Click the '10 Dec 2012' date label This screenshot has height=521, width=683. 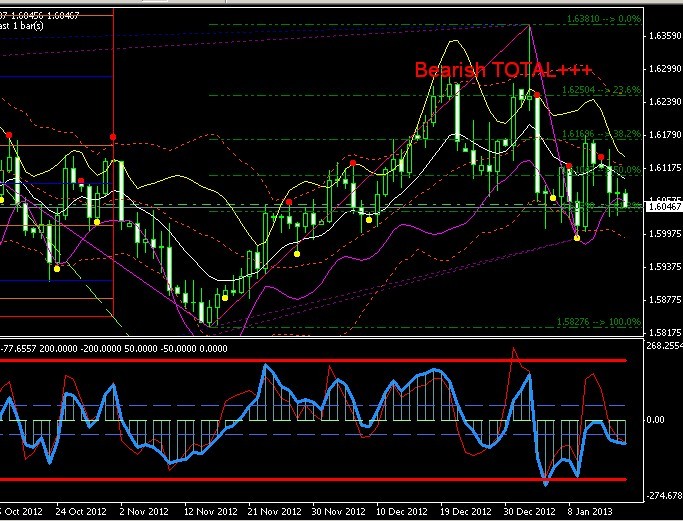point(402,511)
